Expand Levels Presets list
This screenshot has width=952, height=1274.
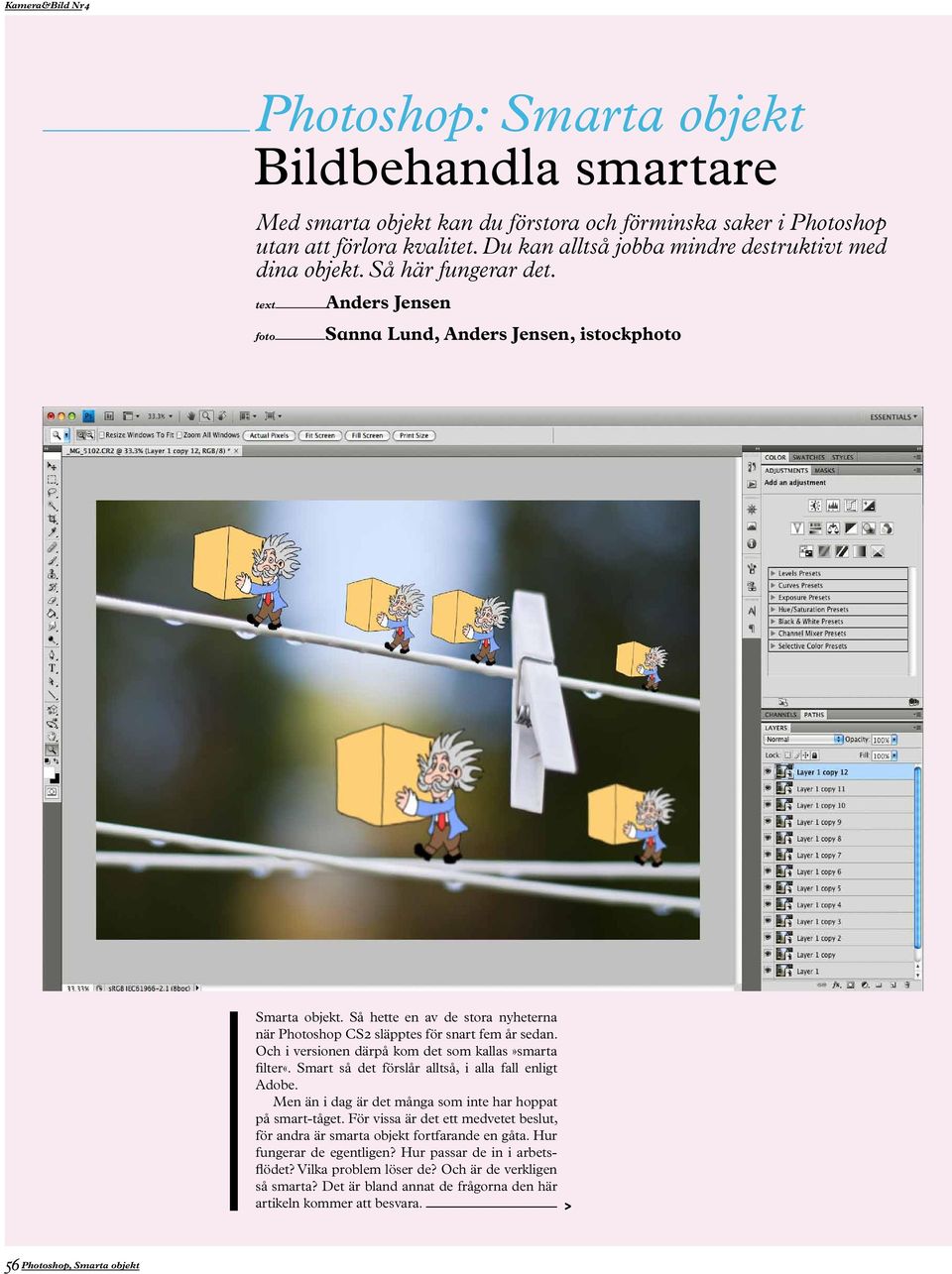(773, 573)
